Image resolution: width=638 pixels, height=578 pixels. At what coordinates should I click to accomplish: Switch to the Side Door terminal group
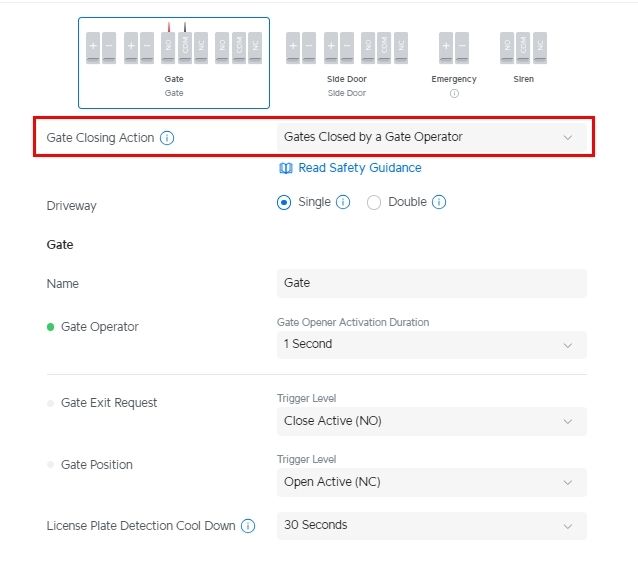coord(346,60)
